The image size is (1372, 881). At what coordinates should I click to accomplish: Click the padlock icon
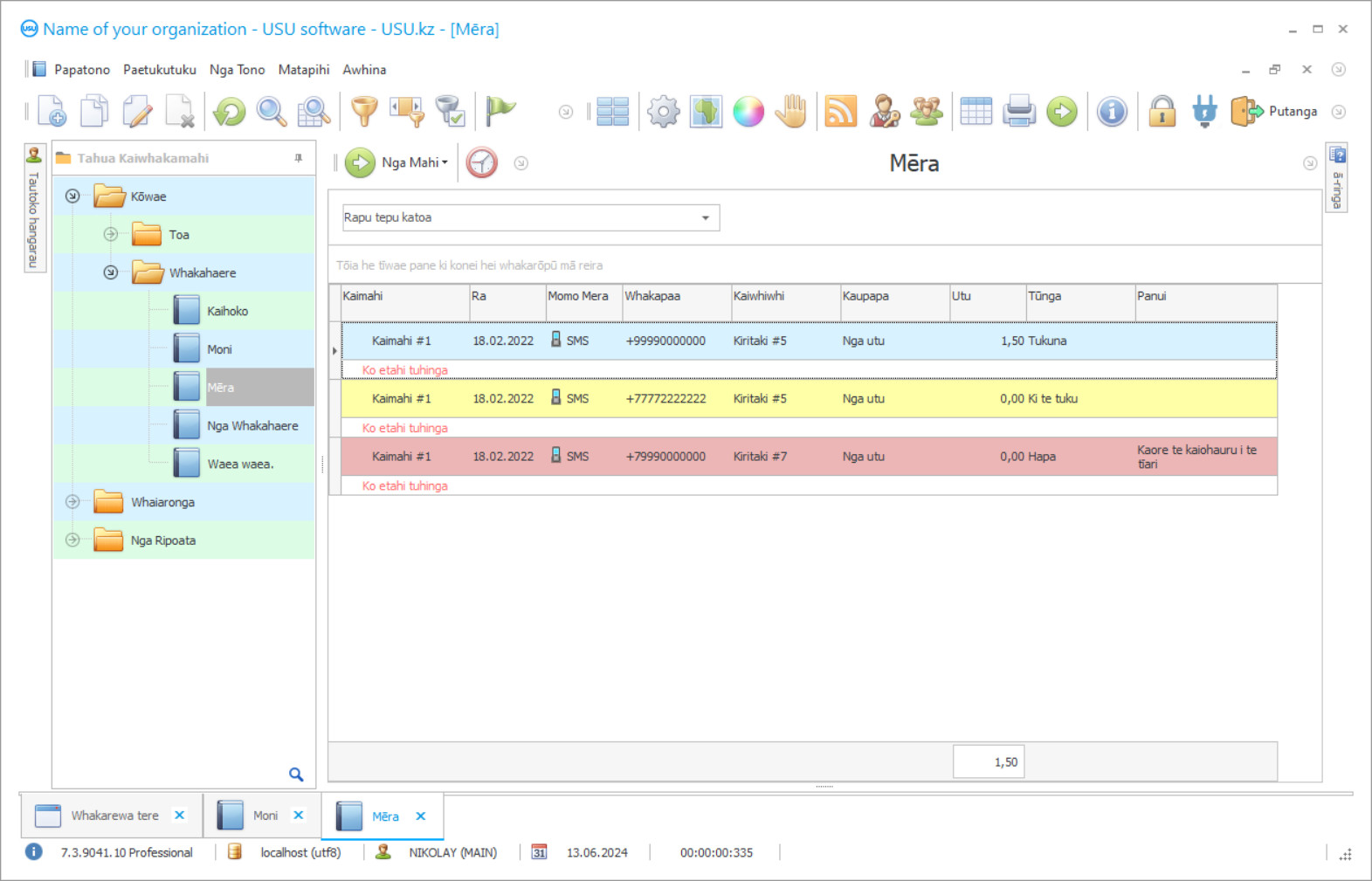point(1162,112)
